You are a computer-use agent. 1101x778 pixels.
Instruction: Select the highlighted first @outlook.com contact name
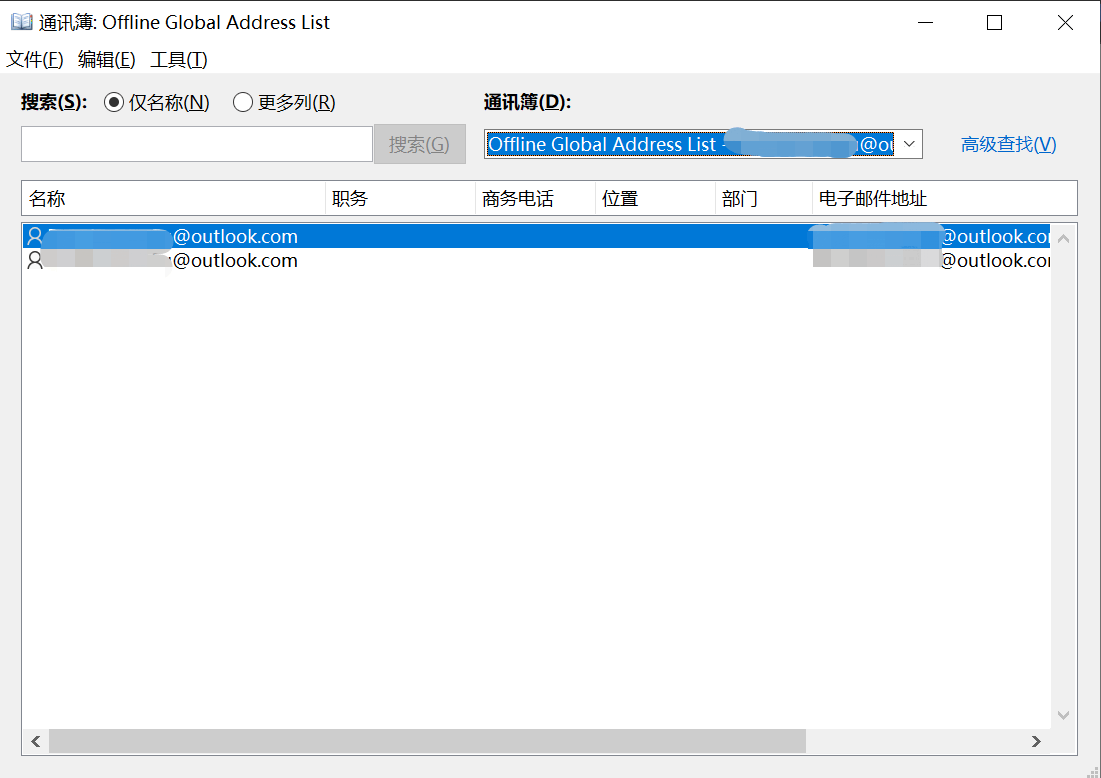pyautogui.click(x=169, y=237)
